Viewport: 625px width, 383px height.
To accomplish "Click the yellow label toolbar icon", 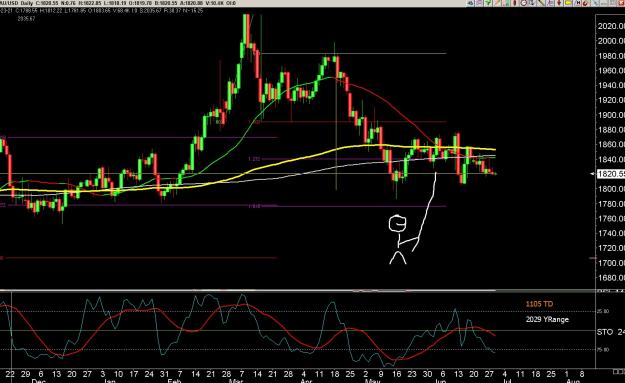I will 568,3.
